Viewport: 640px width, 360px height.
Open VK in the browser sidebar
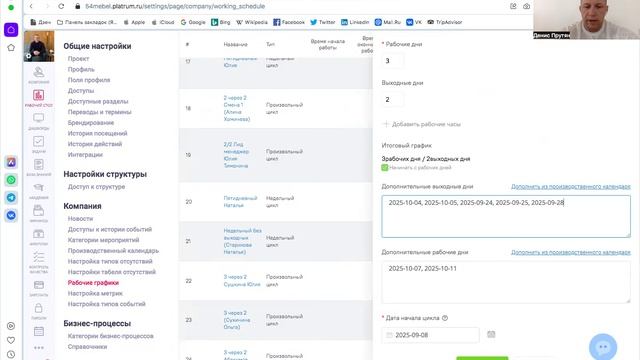pos(11,215)
